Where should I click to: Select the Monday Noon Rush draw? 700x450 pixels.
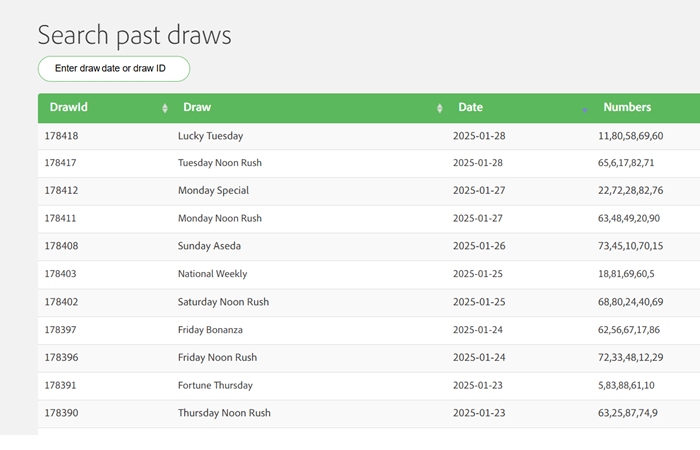point(219,218)
